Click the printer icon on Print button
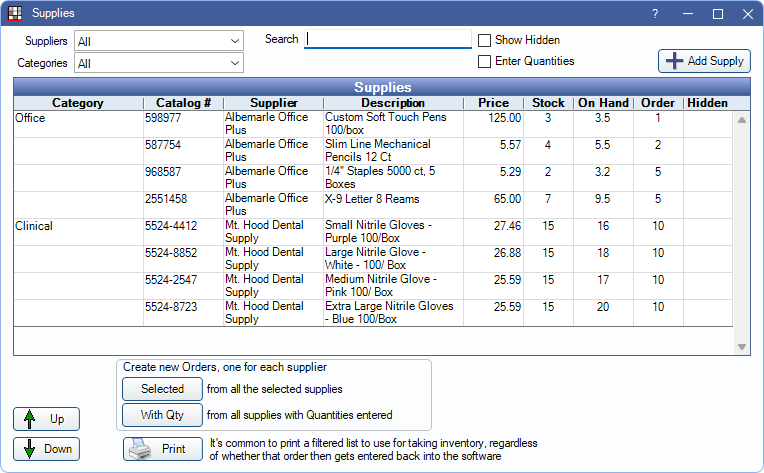Image resolution: width=764 pixels, height=473 pixels. pos(141,449)
